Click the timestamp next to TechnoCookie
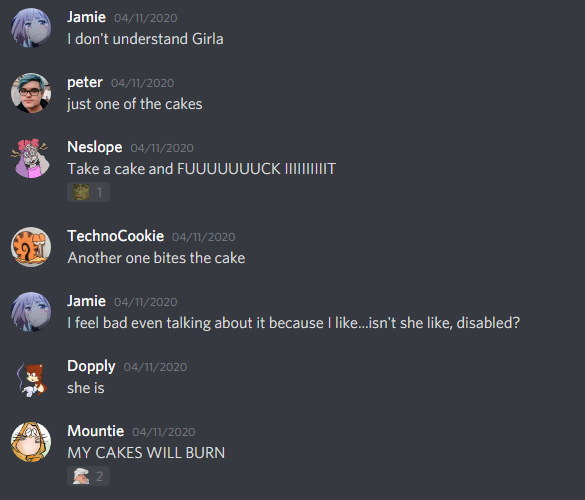Image resolution: width=585 pixels, height=500 pixels. point(204,237)
